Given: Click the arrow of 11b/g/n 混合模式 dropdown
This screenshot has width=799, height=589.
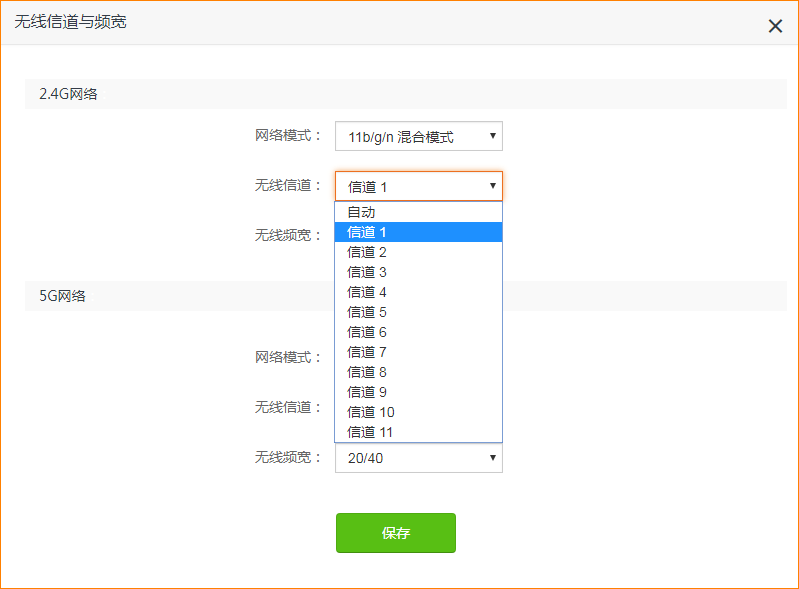Looking at the screenshot, I should 492,136.
